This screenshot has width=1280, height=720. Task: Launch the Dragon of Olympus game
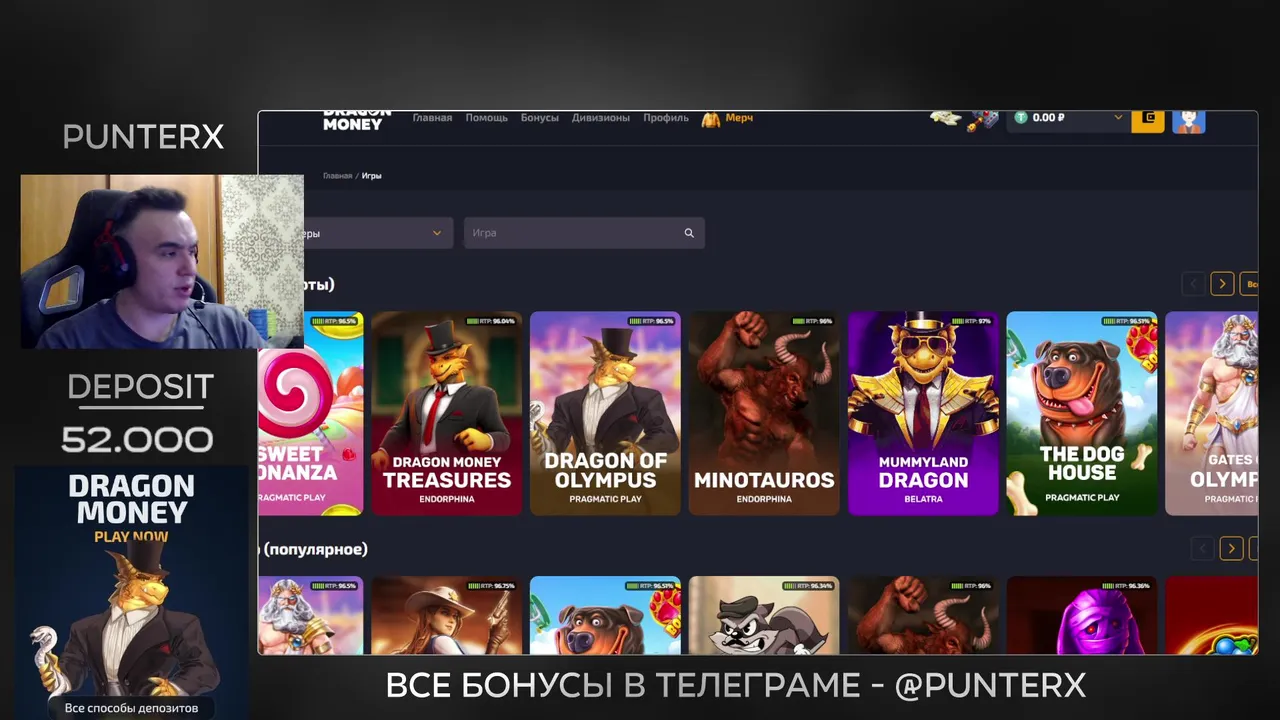[x=605, y=413]
